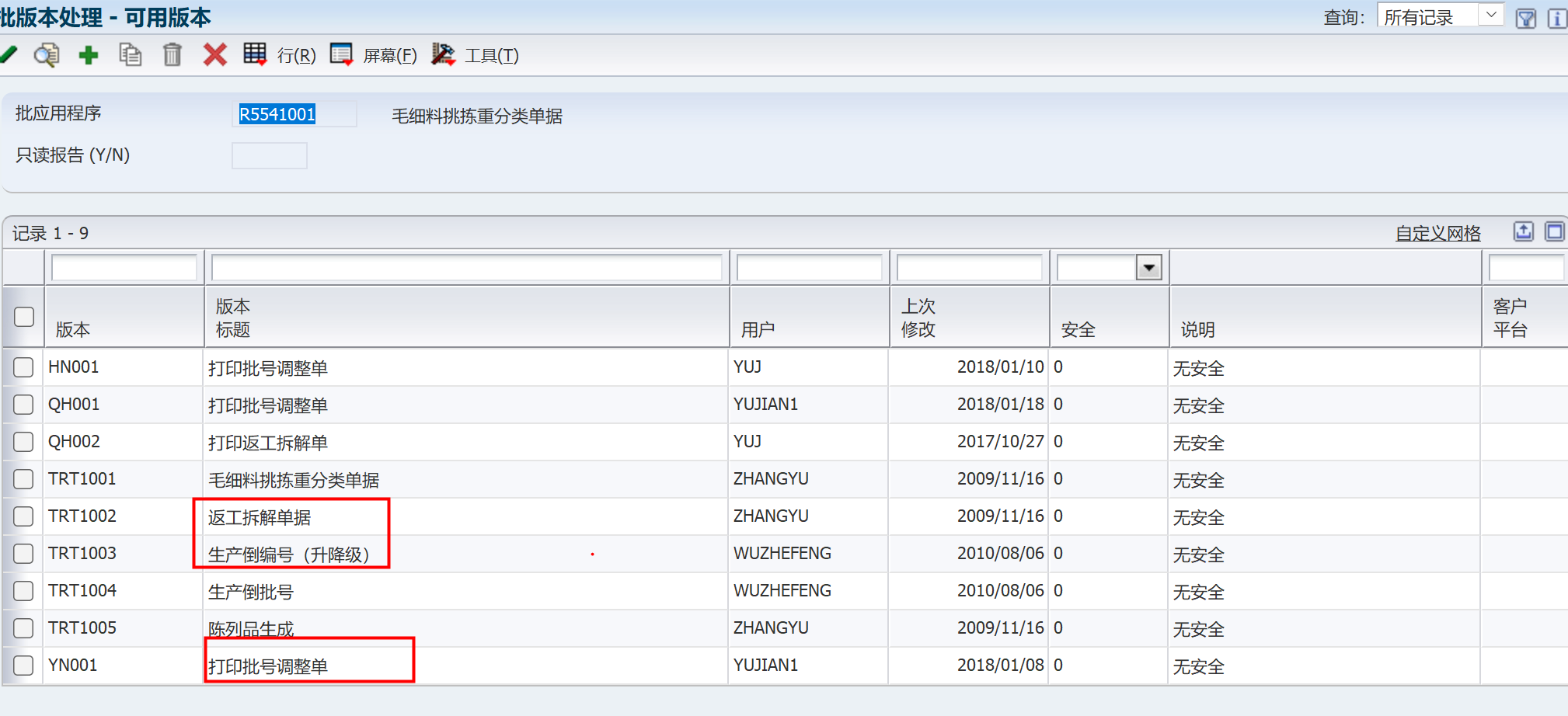The height and width of the screenshot is (716, 1568).
Task: Check the TRT1003 row checkbox
Action: 23,554
